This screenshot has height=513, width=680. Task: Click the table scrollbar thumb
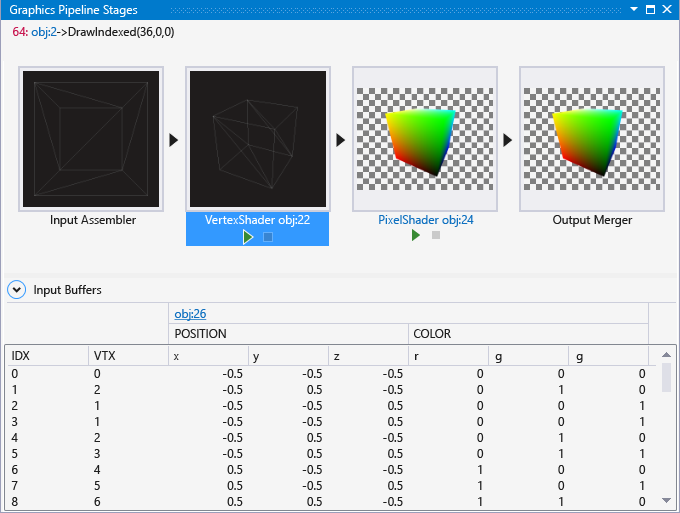tap(667, 377)
